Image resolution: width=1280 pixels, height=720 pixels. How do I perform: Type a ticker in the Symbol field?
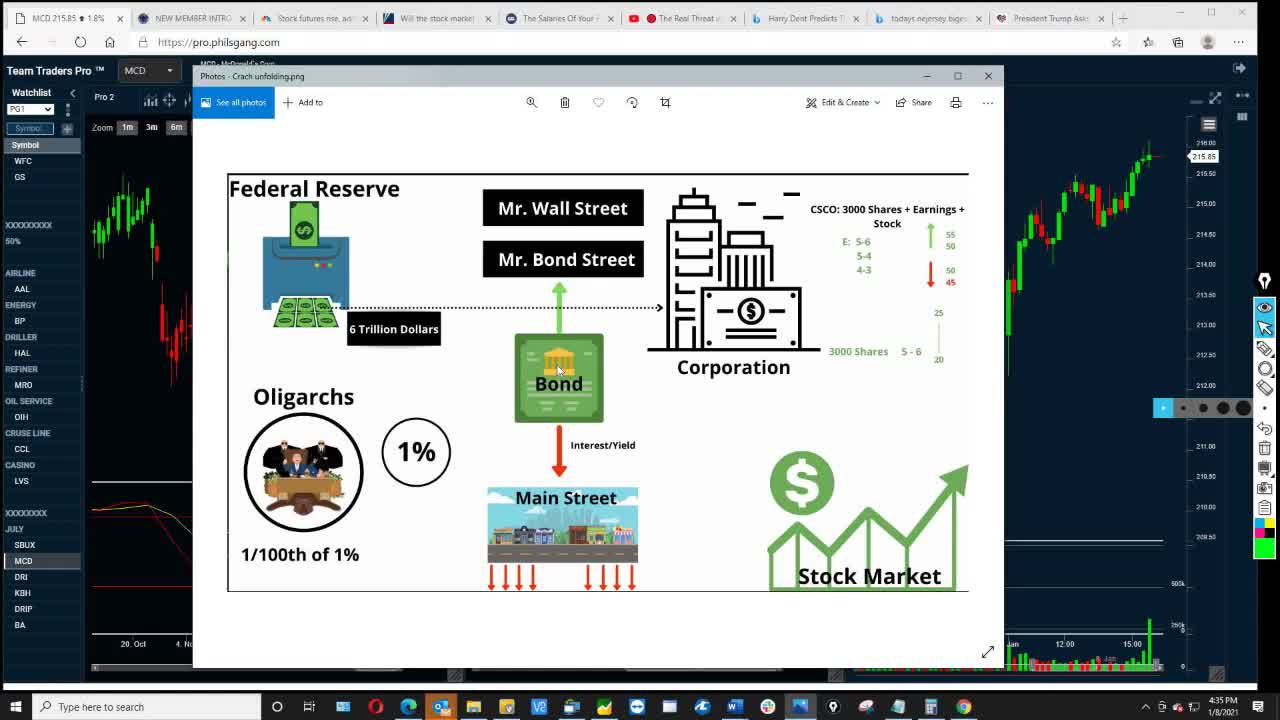(29, 129)
